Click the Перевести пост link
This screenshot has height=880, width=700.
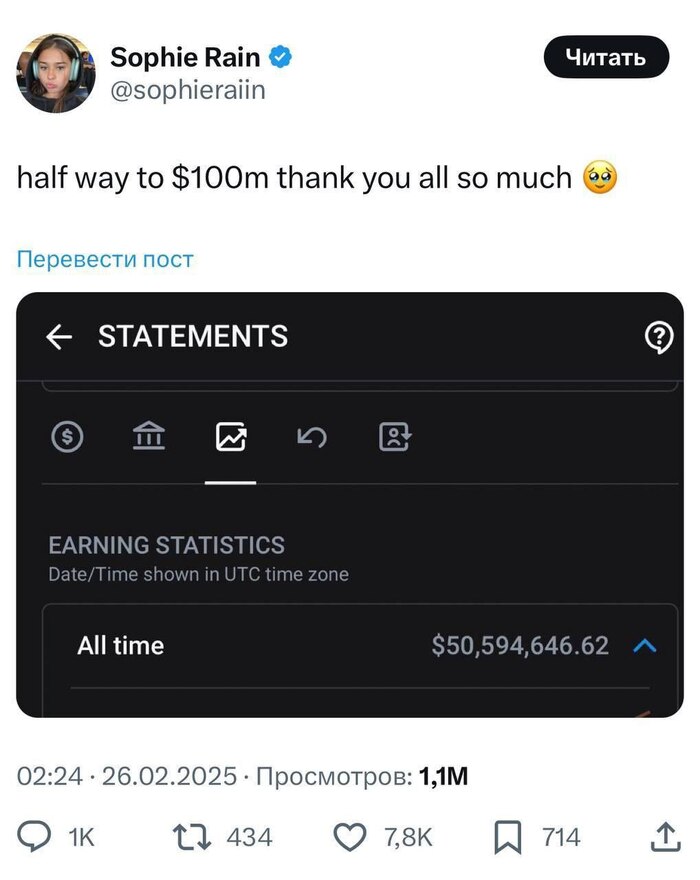pyautogui.click(x=105, y=260)
